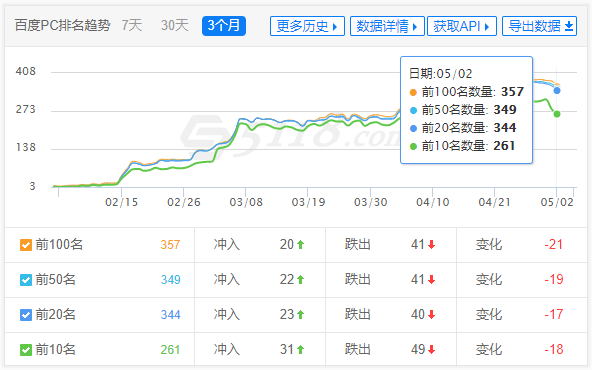Viewport: 592px width, 370px height.
Task: Switch to the 7天 time range tab
Action: [132, 26]
